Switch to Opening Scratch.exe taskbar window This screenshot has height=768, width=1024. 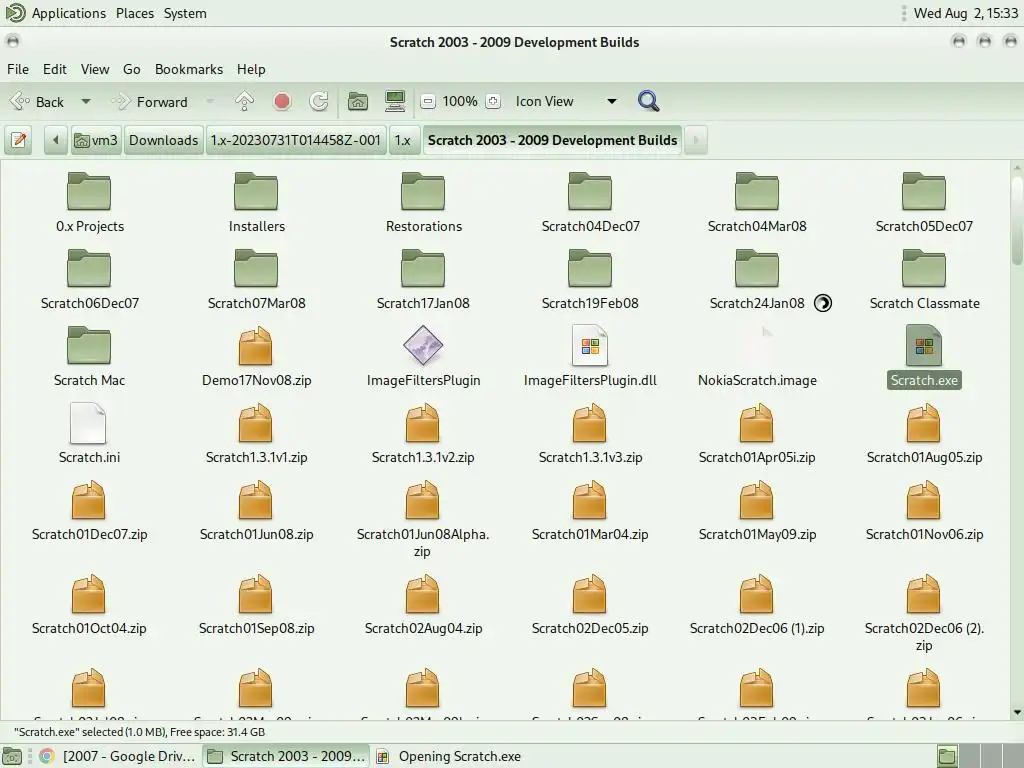(x=450, y=756)
